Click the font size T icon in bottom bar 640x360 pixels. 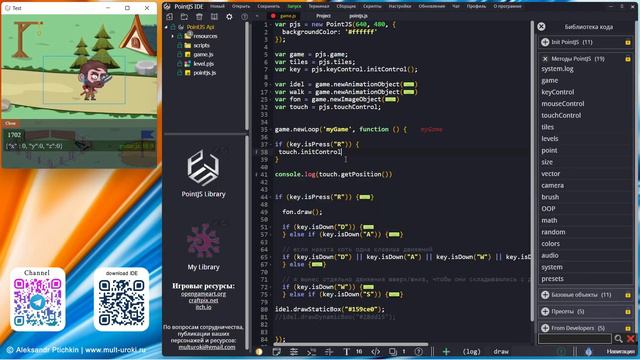click(346, 351)
